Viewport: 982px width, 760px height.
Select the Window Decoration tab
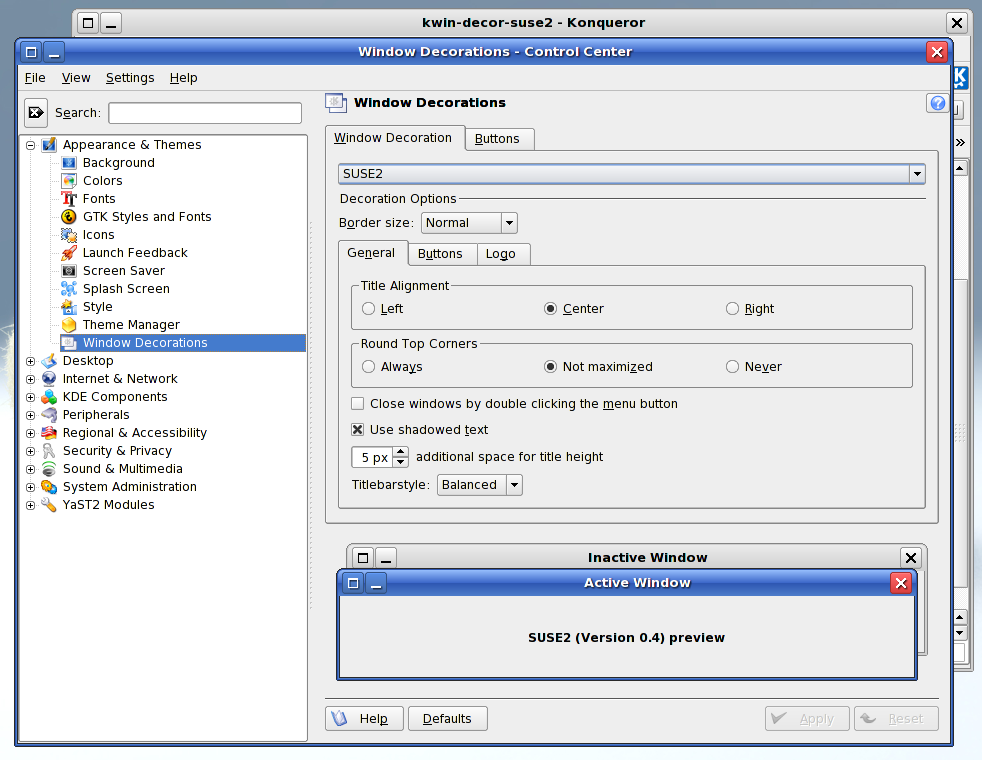(x=394, y=138)
